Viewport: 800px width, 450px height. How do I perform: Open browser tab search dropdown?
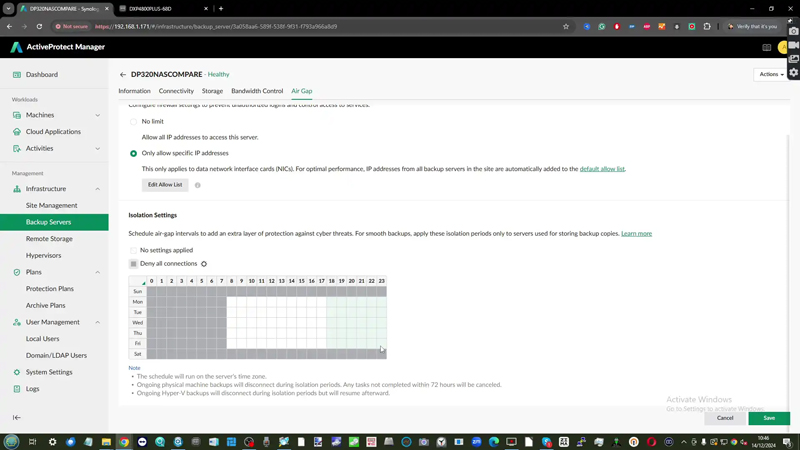[9, 9]
